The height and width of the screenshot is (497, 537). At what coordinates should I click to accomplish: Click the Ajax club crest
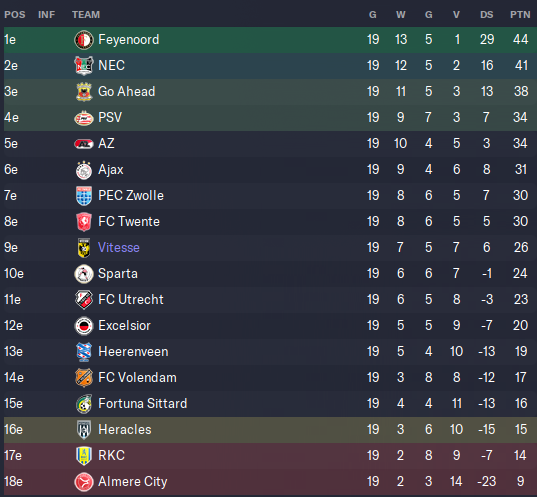pos(84,170)
